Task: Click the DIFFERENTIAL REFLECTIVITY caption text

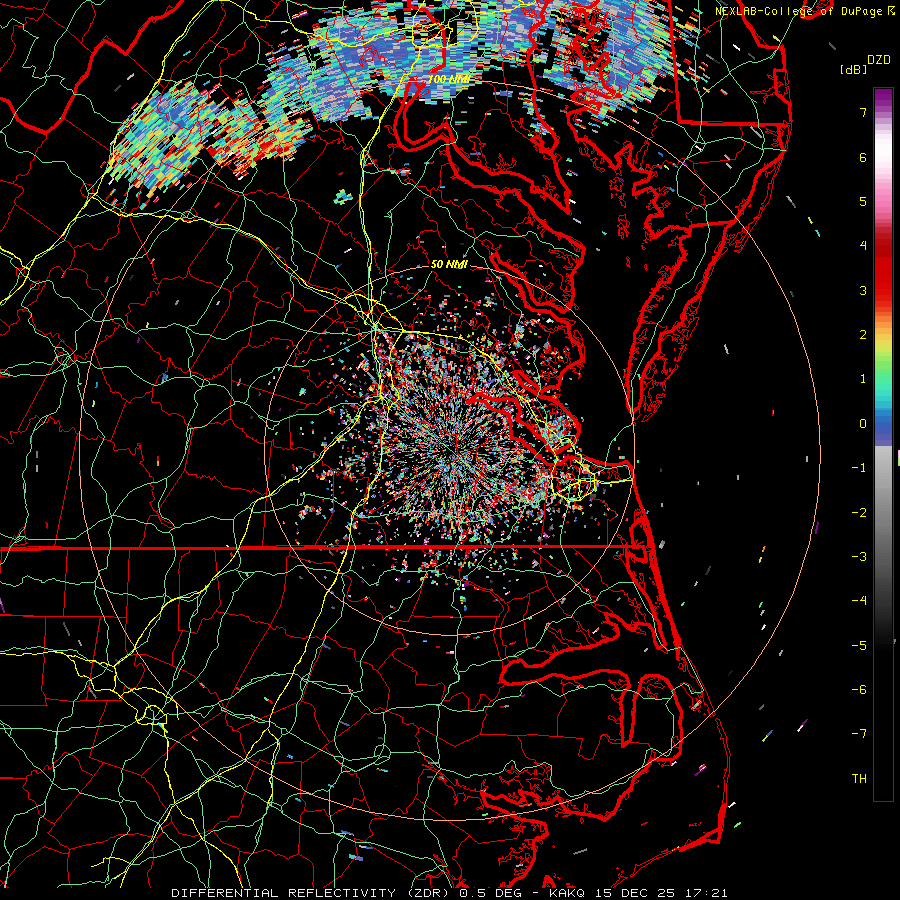Action: [x=284, y=893]
